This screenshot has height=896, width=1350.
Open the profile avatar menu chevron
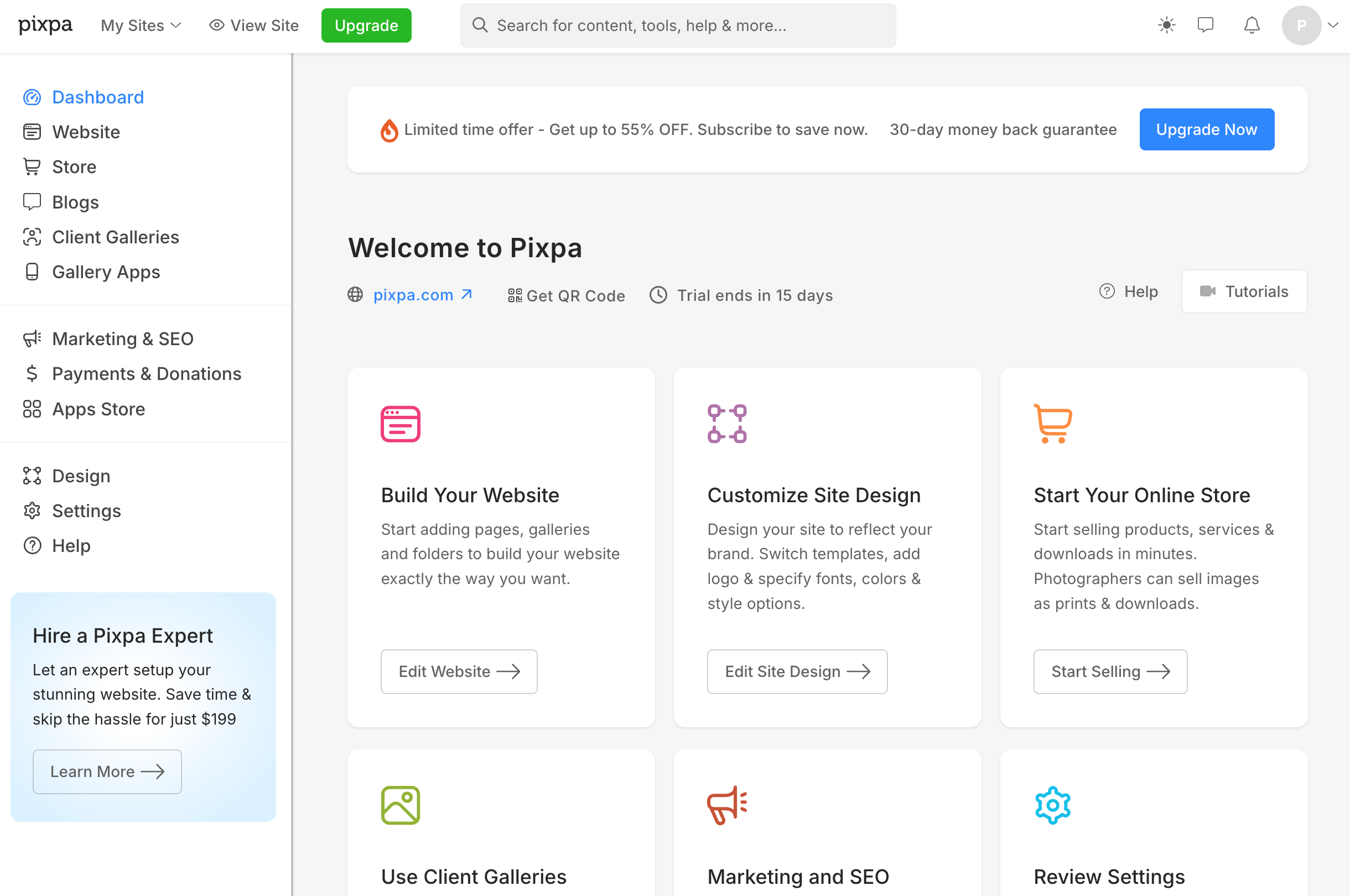pyautogui.click(x=1333, y=25)
